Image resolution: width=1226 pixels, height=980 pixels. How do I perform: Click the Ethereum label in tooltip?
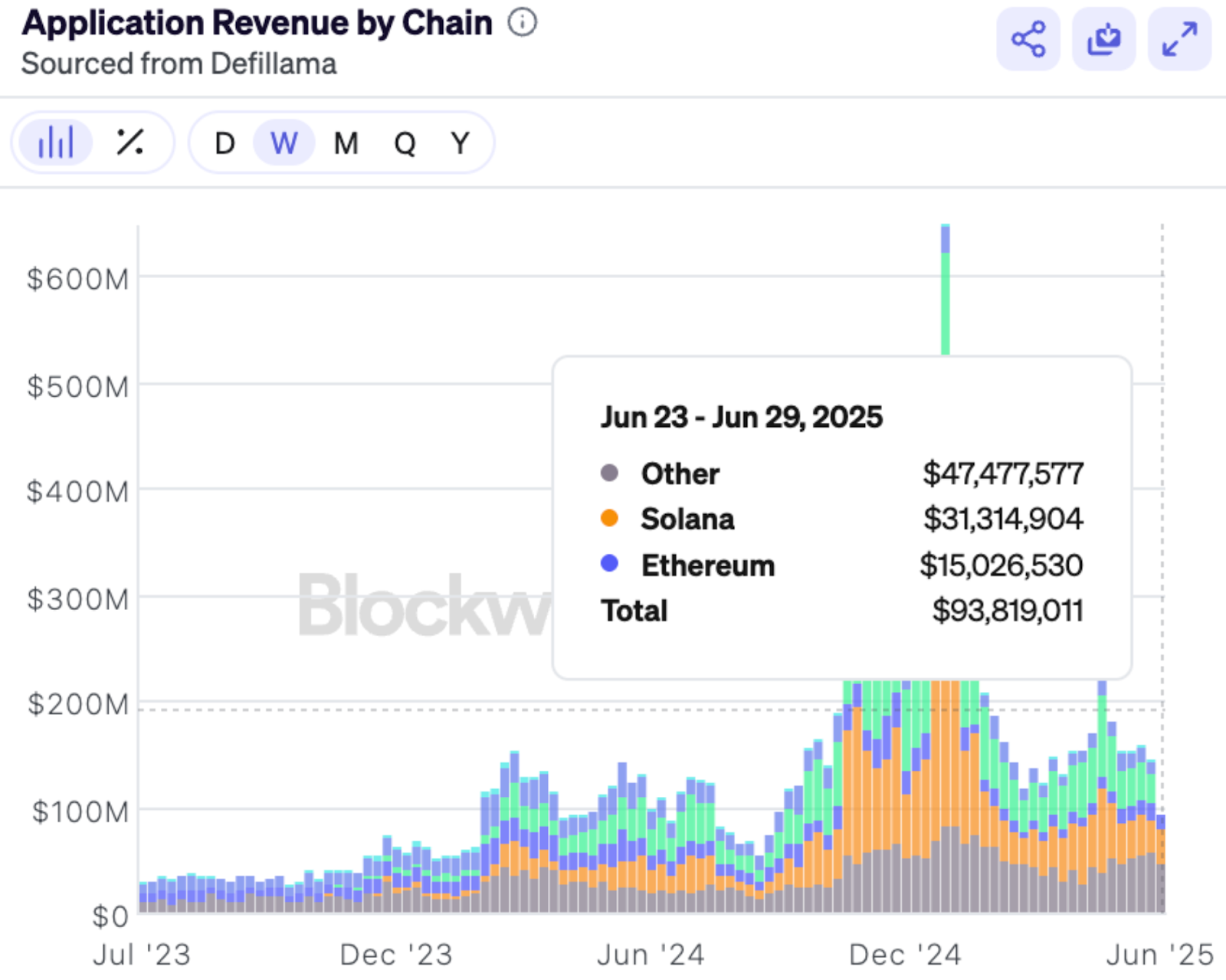pyautogui.click(x=708, y=565)
